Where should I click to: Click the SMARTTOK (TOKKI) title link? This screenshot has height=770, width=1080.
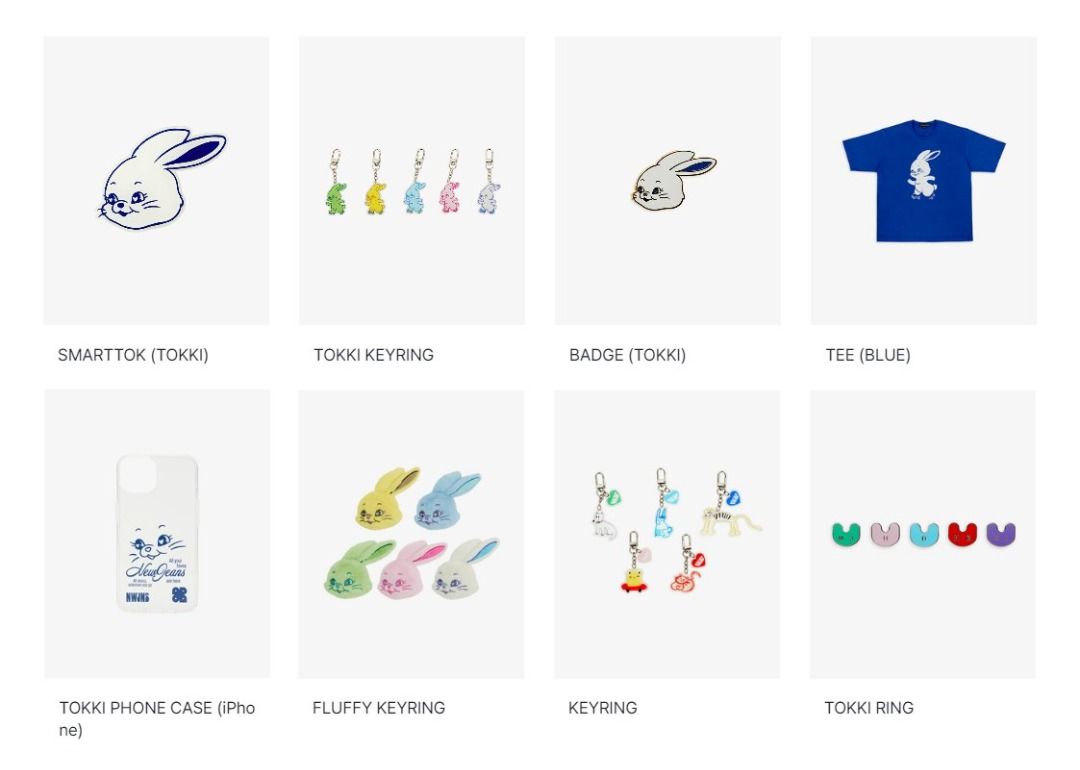[x=133, y=355]
